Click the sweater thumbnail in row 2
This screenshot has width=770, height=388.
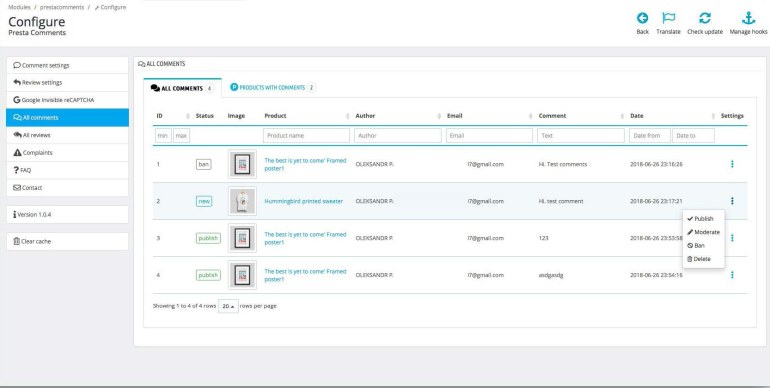point(242,201)
